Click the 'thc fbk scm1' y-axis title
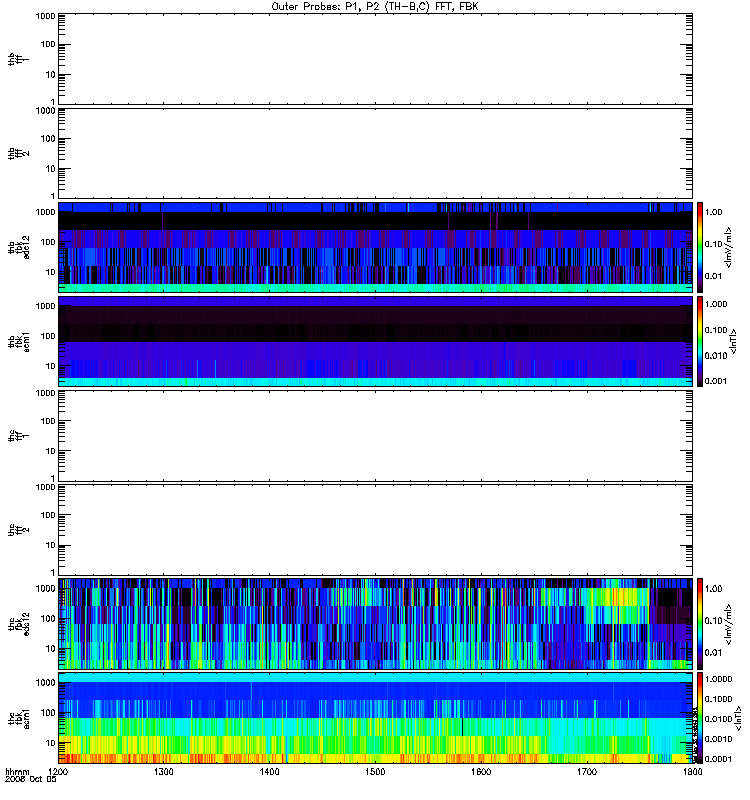The height and width of the screenshot is (800, 750). click(x=18, y=718)
